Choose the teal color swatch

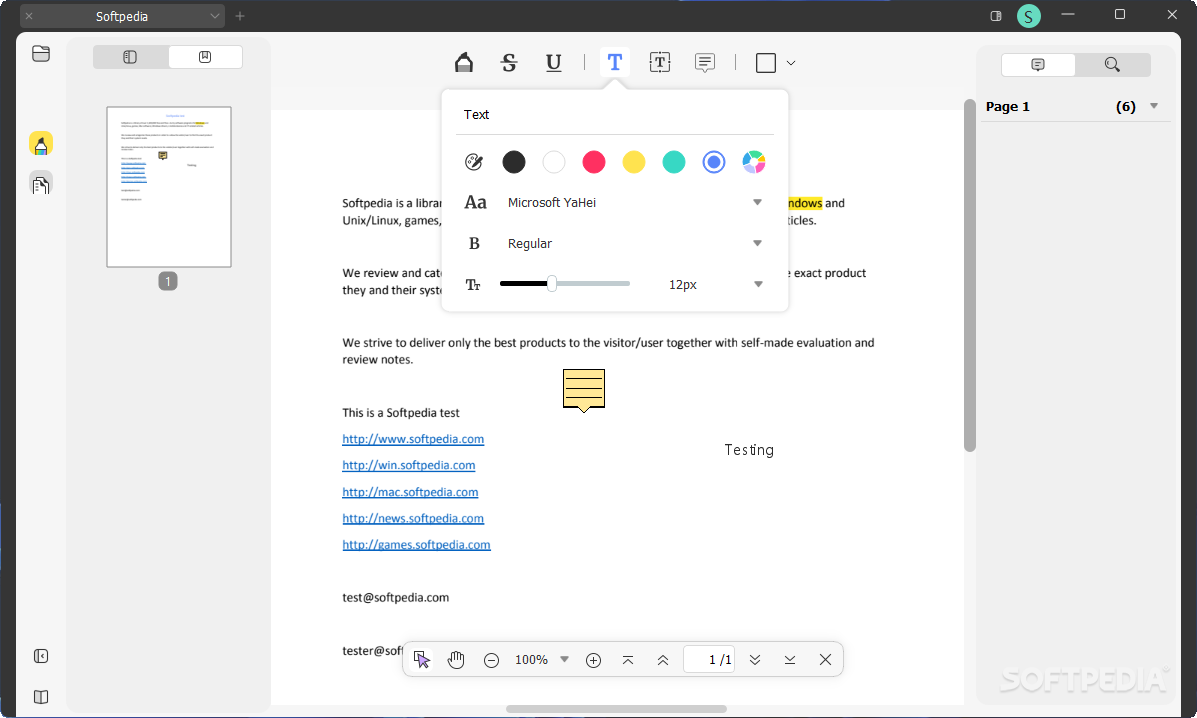click(x=673, y=162)
